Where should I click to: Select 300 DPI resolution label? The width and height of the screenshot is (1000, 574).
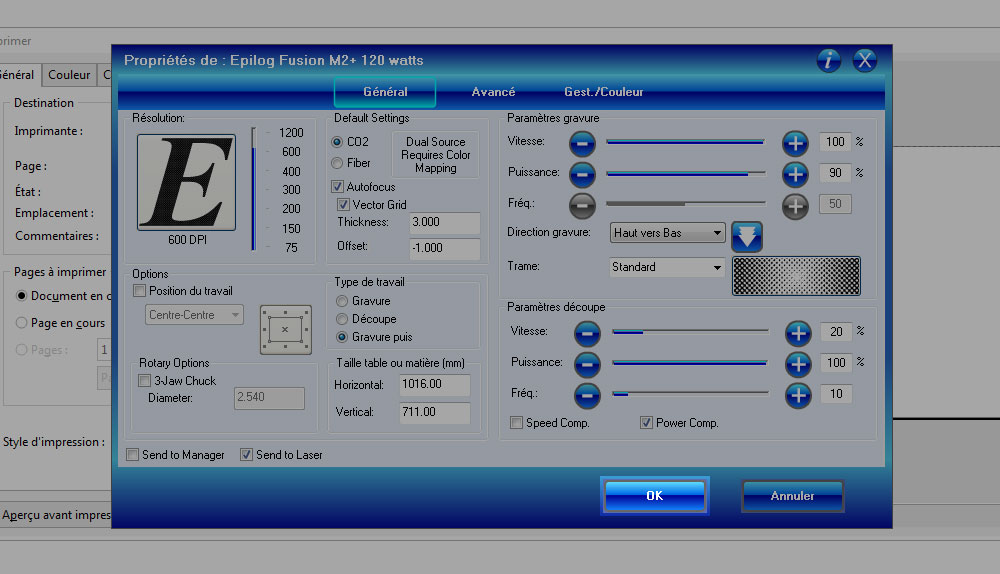pyautogui.click(x=291, y=190)
